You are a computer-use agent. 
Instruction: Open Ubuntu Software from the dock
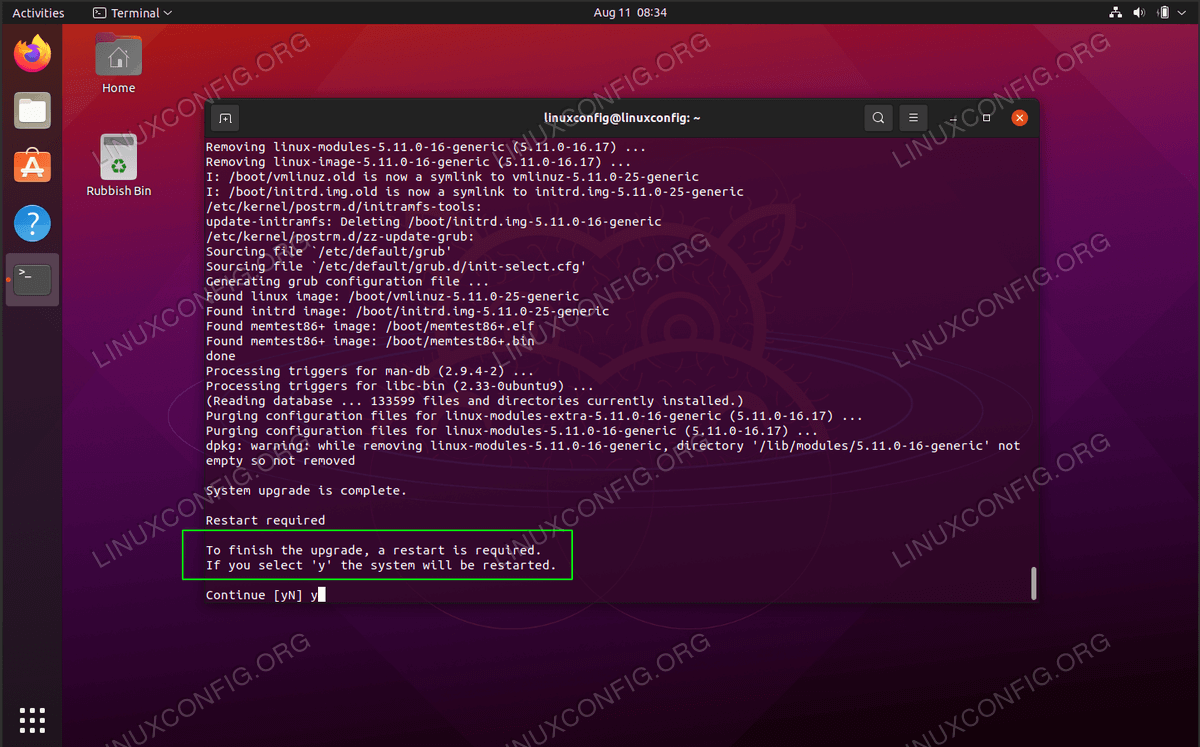coord(32,166)
